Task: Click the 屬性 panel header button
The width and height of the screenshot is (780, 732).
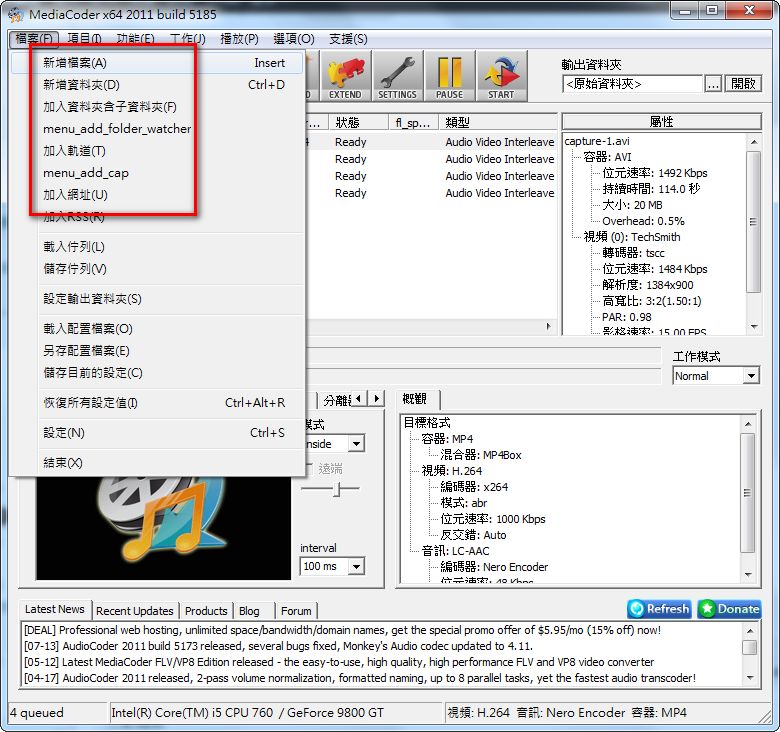Action: coord(662,121)
